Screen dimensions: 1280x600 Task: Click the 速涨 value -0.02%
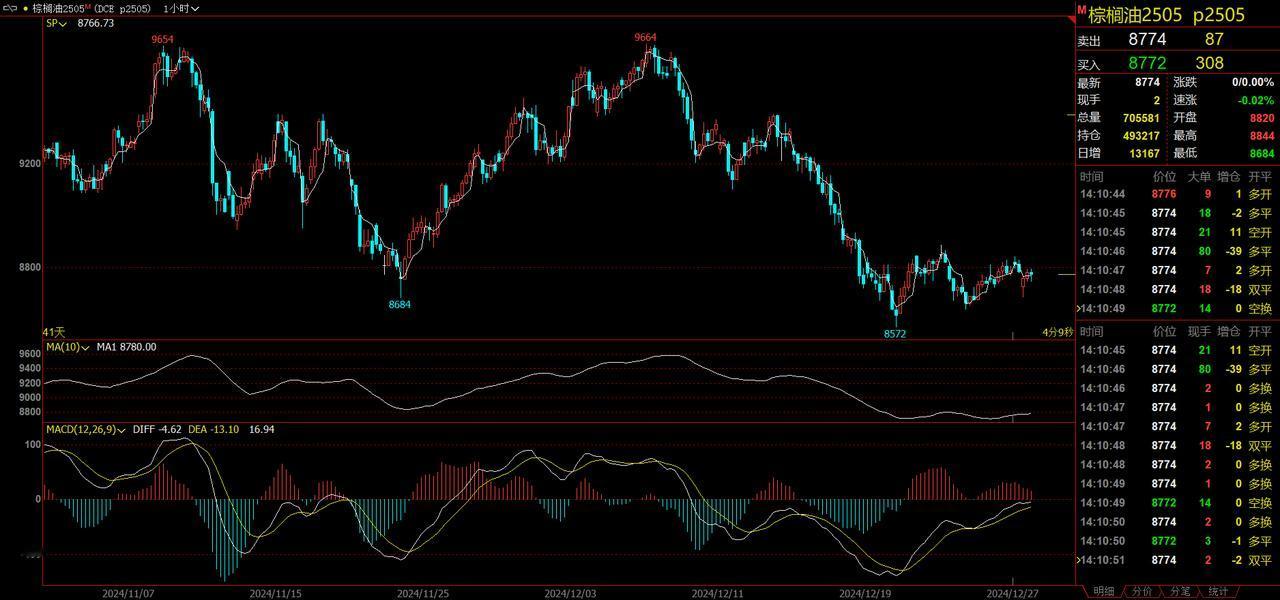click(1257, 100)
